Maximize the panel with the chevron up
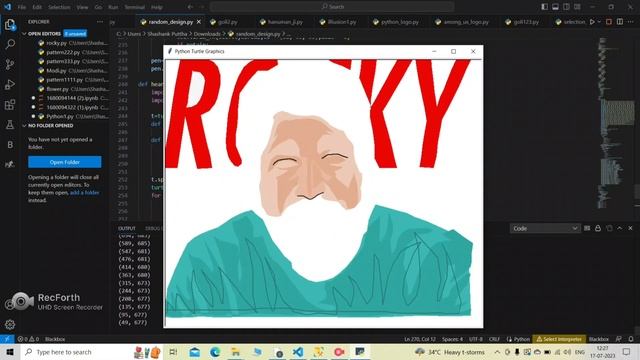The image size is (640, 360). pos(620,228)
